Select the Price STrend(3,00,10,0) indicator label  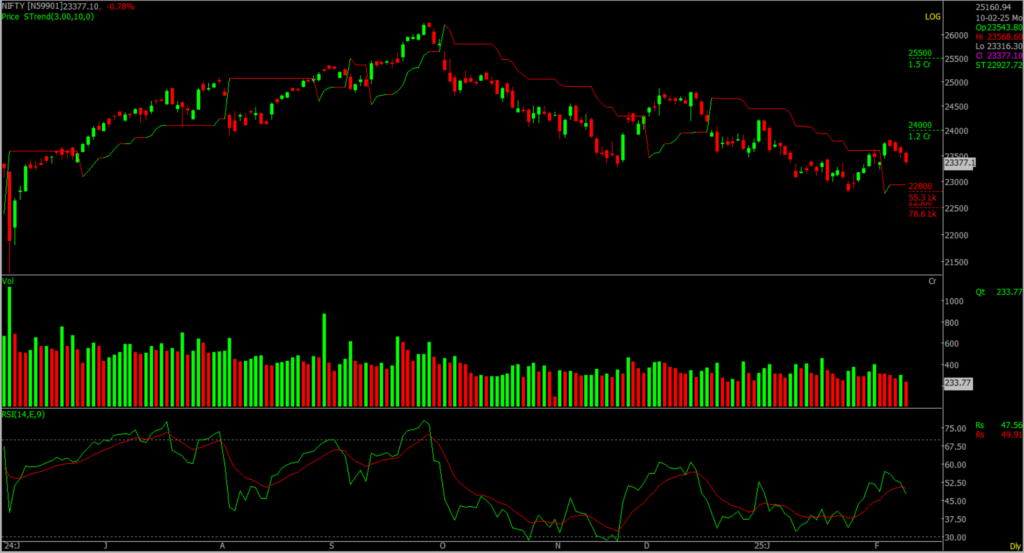coord(50,16)
